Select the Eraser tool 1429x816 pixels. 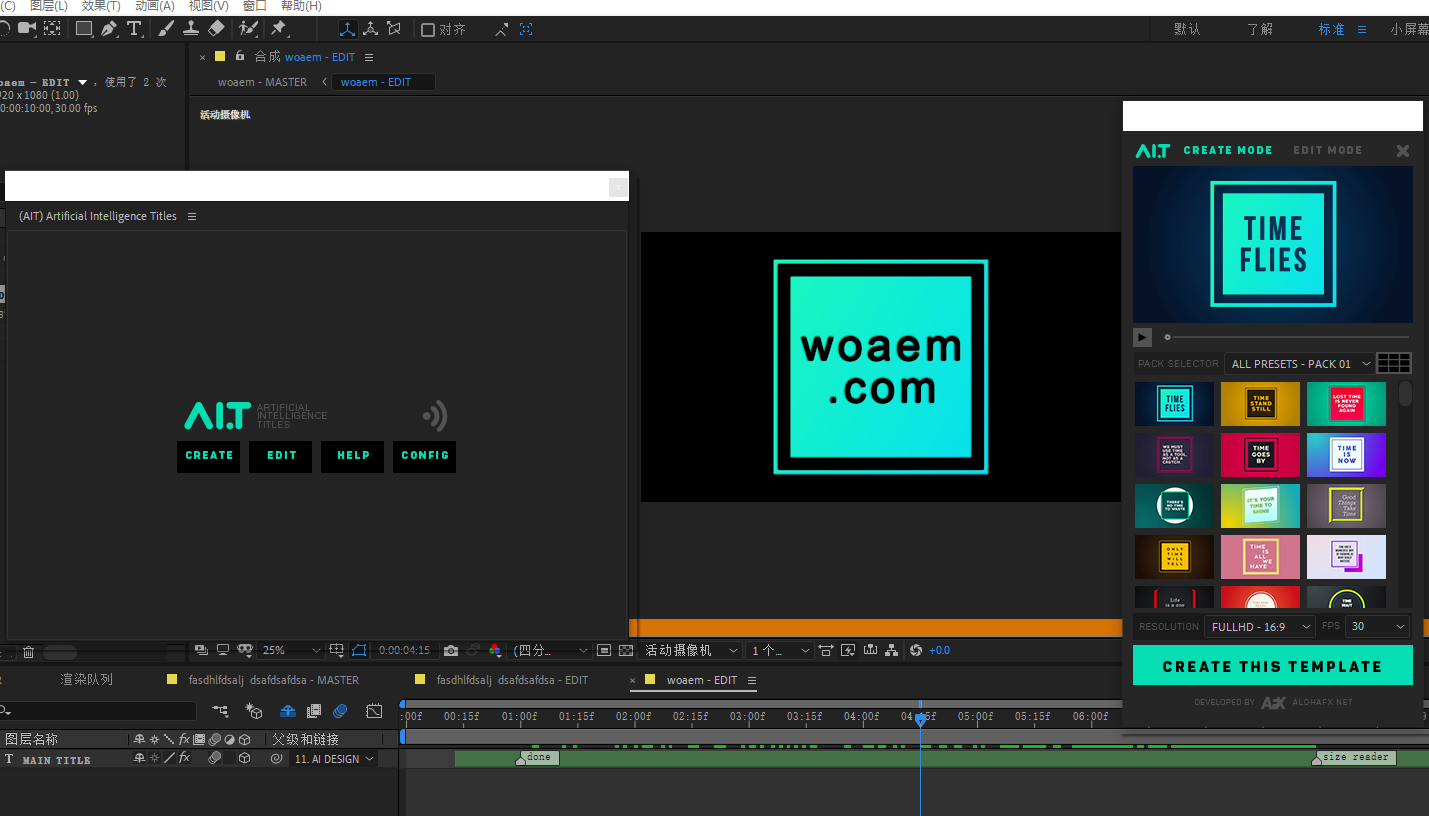(x=216, y=29)
